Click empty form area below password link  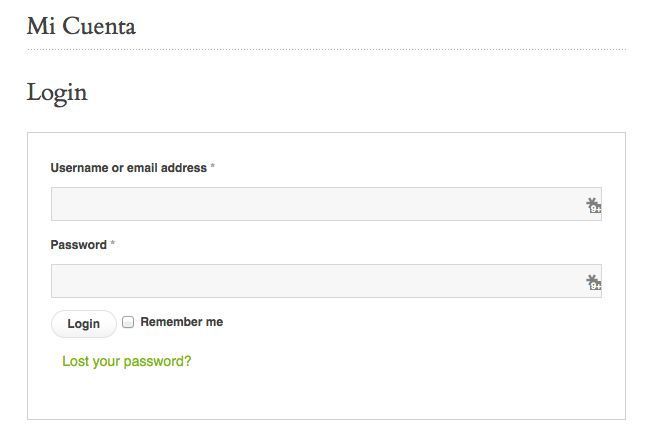(326, 394)
